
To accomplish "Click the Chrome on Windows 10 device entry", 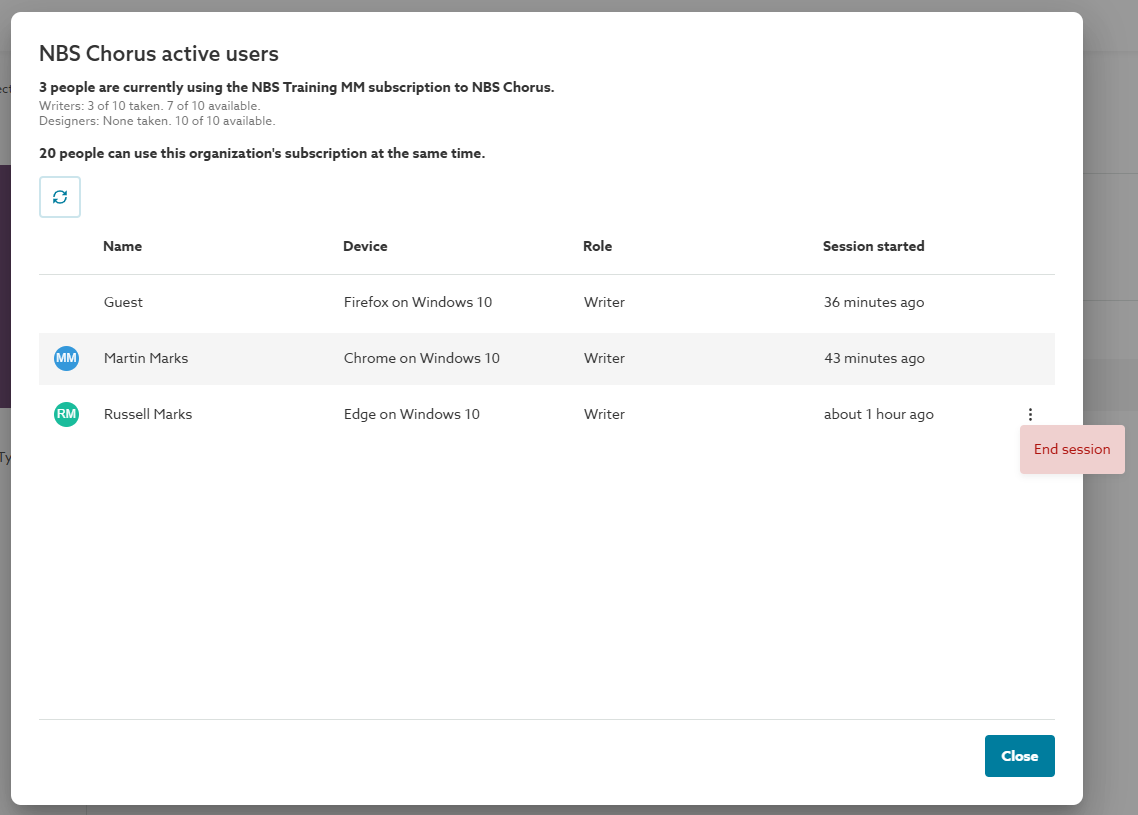I will (421, 358).
